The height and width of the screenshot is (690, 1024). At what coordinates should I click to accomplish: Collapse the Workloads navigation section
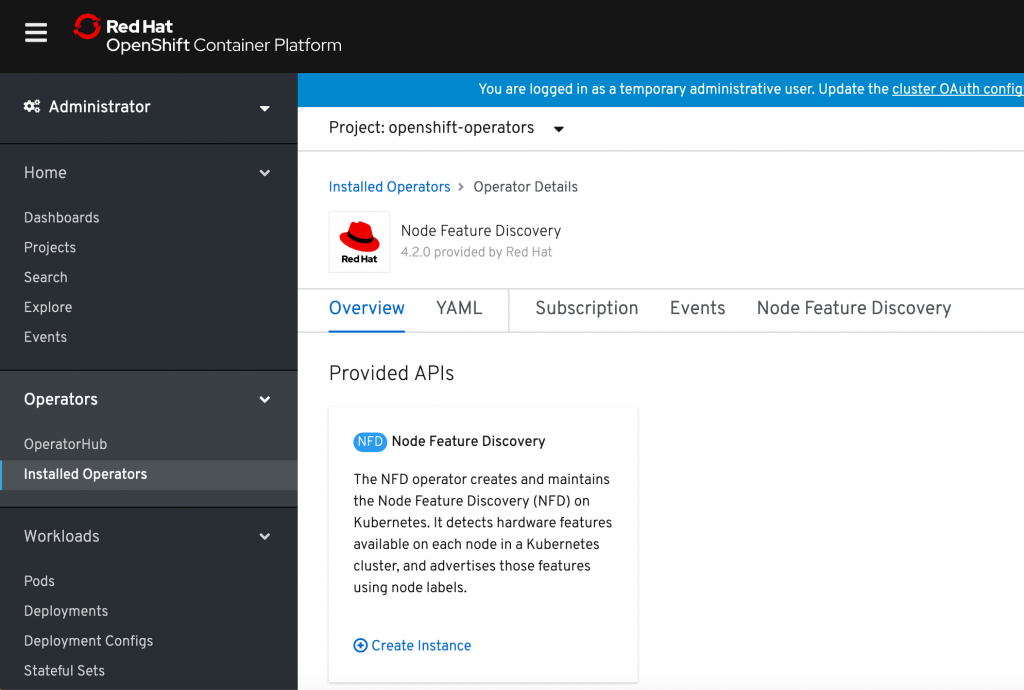point(265,537)
